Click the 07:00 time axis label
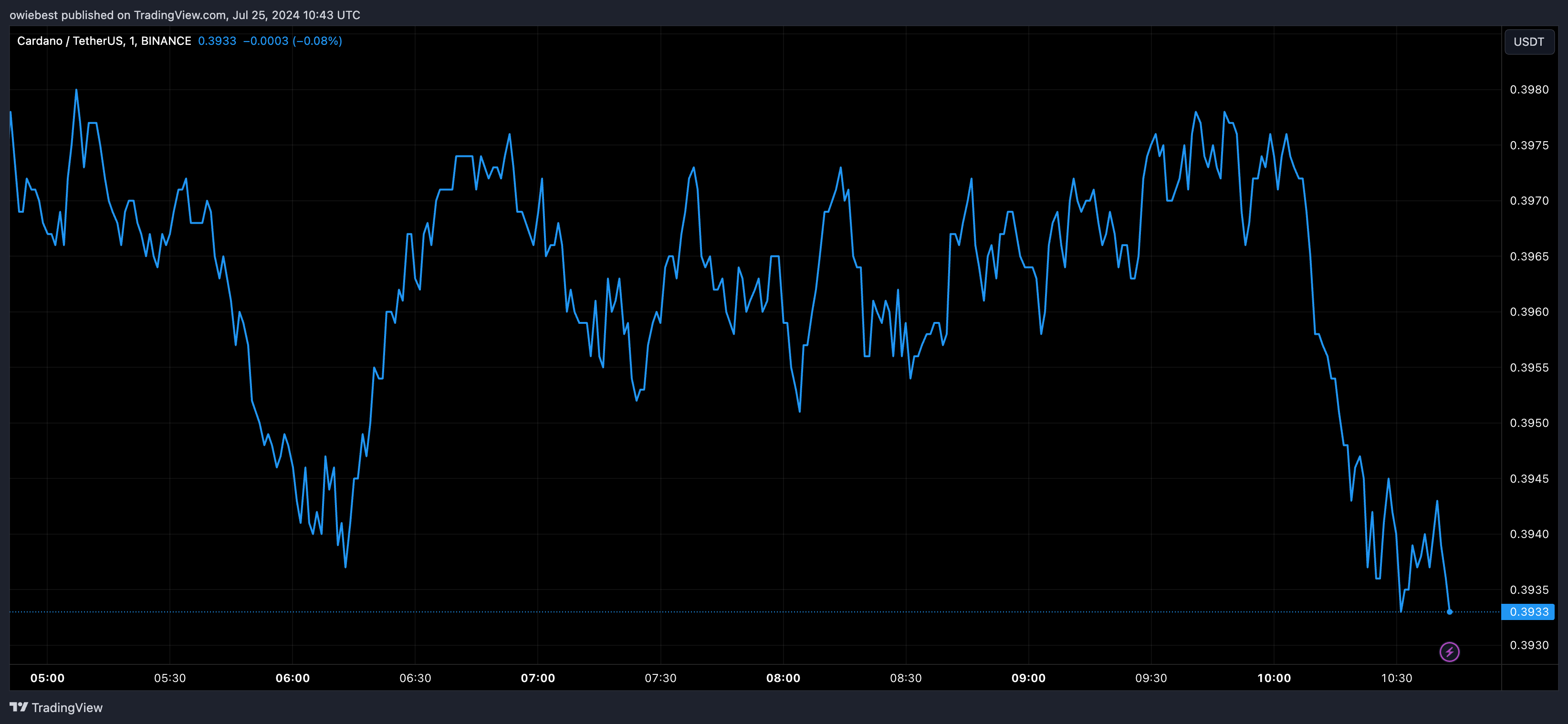Image resolution: width=1568 pixels, height=724 pixels. point(538,678)
